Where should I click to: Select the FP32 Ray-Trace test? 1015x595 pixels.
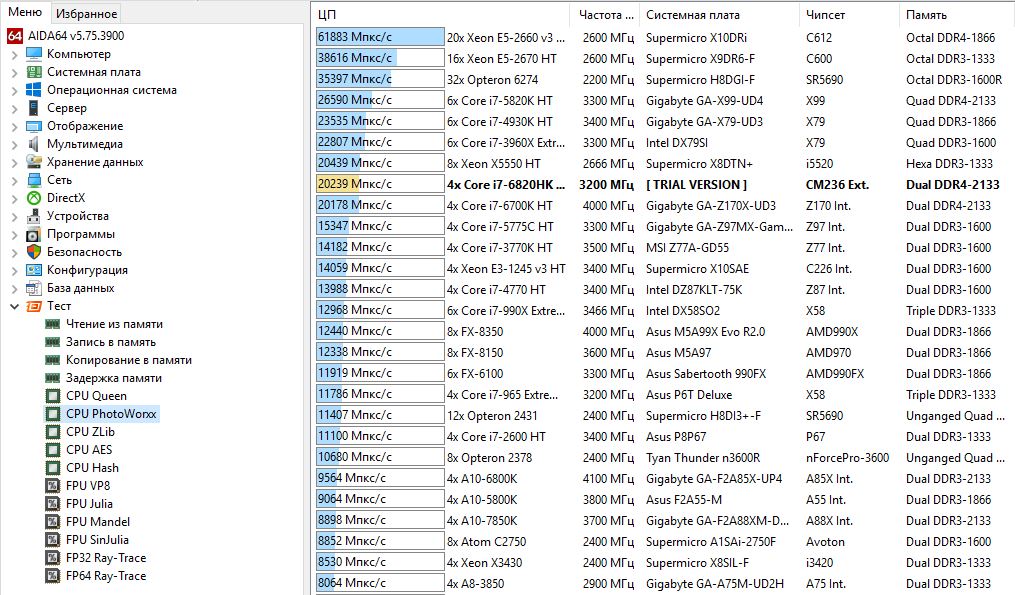(x=106, y=557)
